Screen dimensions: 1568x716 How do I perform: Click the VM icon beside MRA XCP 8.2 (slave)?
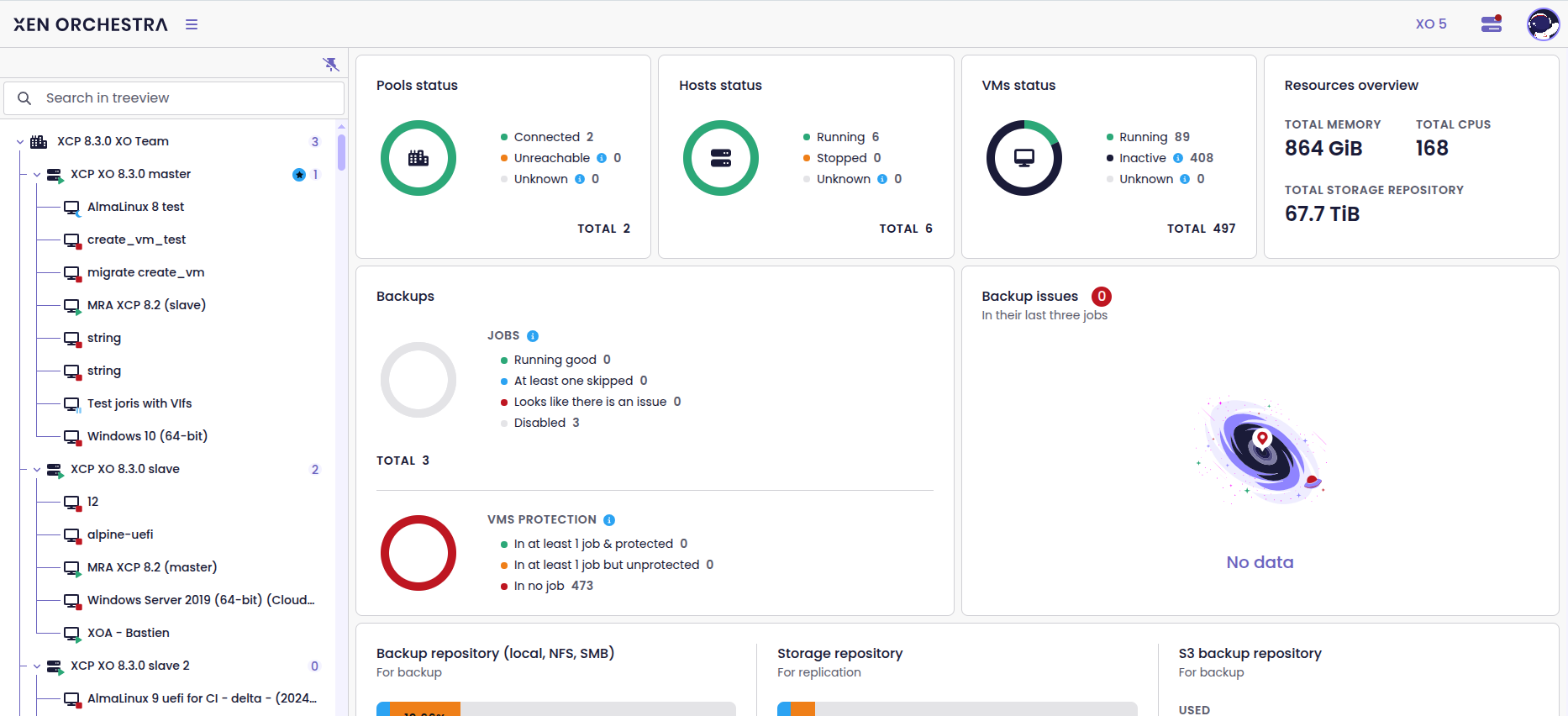[72, 306]
